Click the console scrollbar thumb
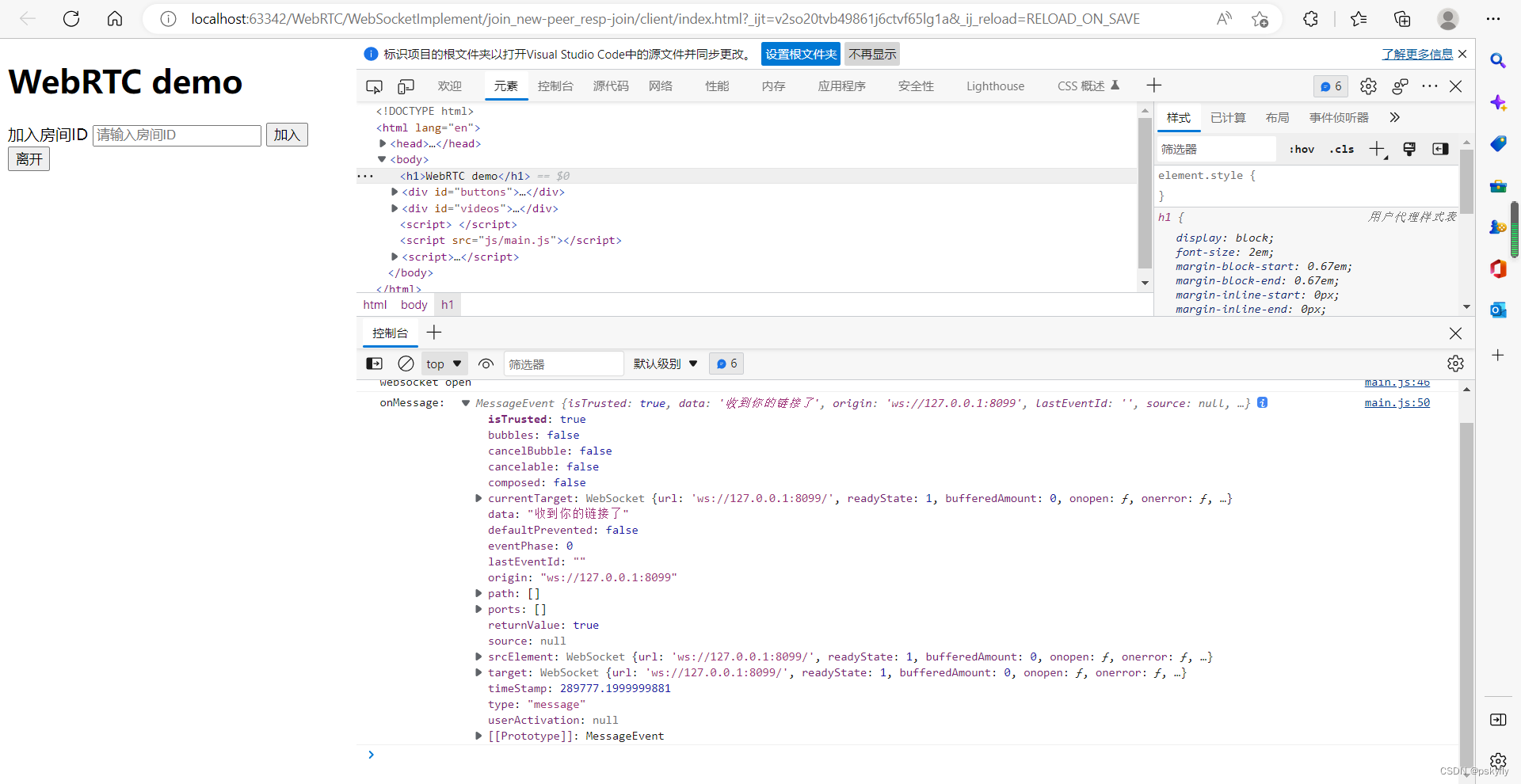The width and height of the screenshot is (1521, 784). 1466,595
